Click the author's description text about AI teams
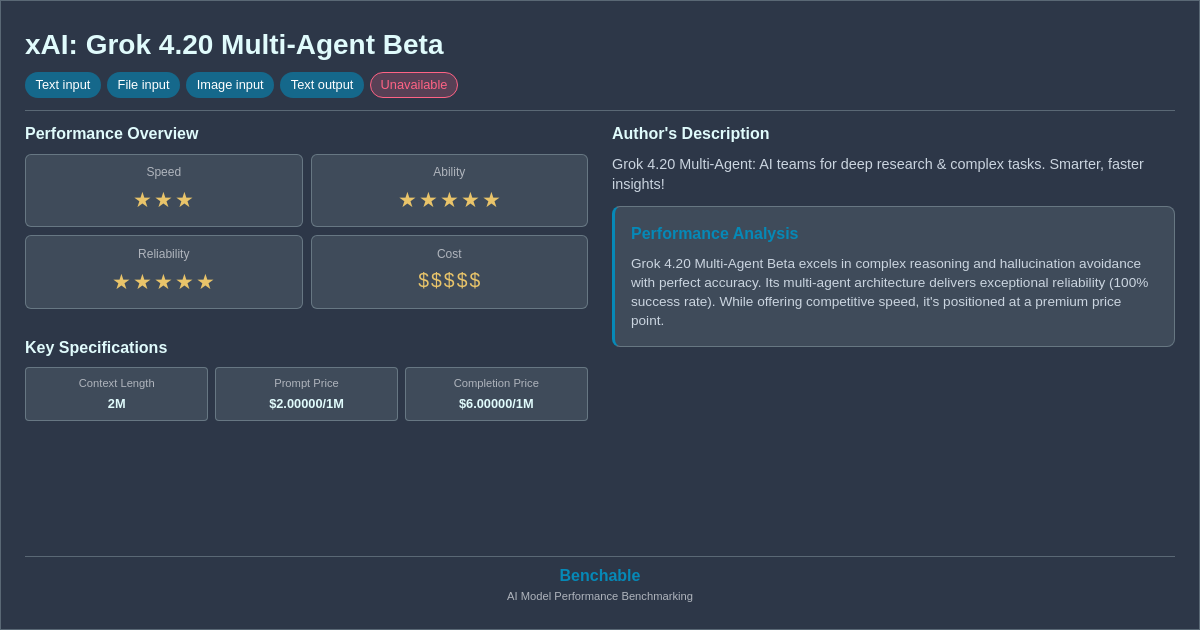 click(x=878, y=174)
